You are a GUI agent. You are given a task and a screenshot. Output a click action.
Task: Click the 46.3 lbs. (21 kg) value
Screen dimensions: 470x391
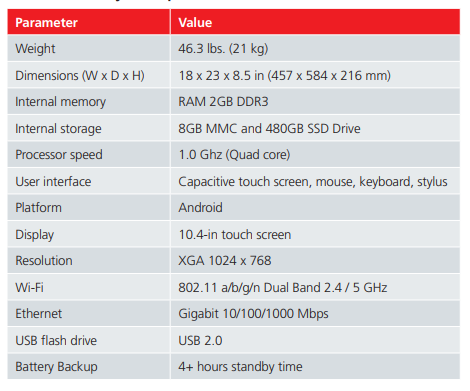click(223, 49)
